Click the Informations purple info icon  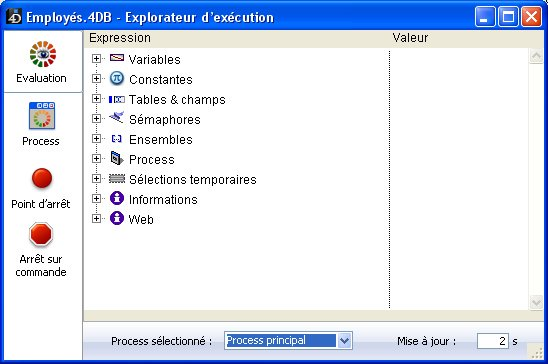[117, 198]
